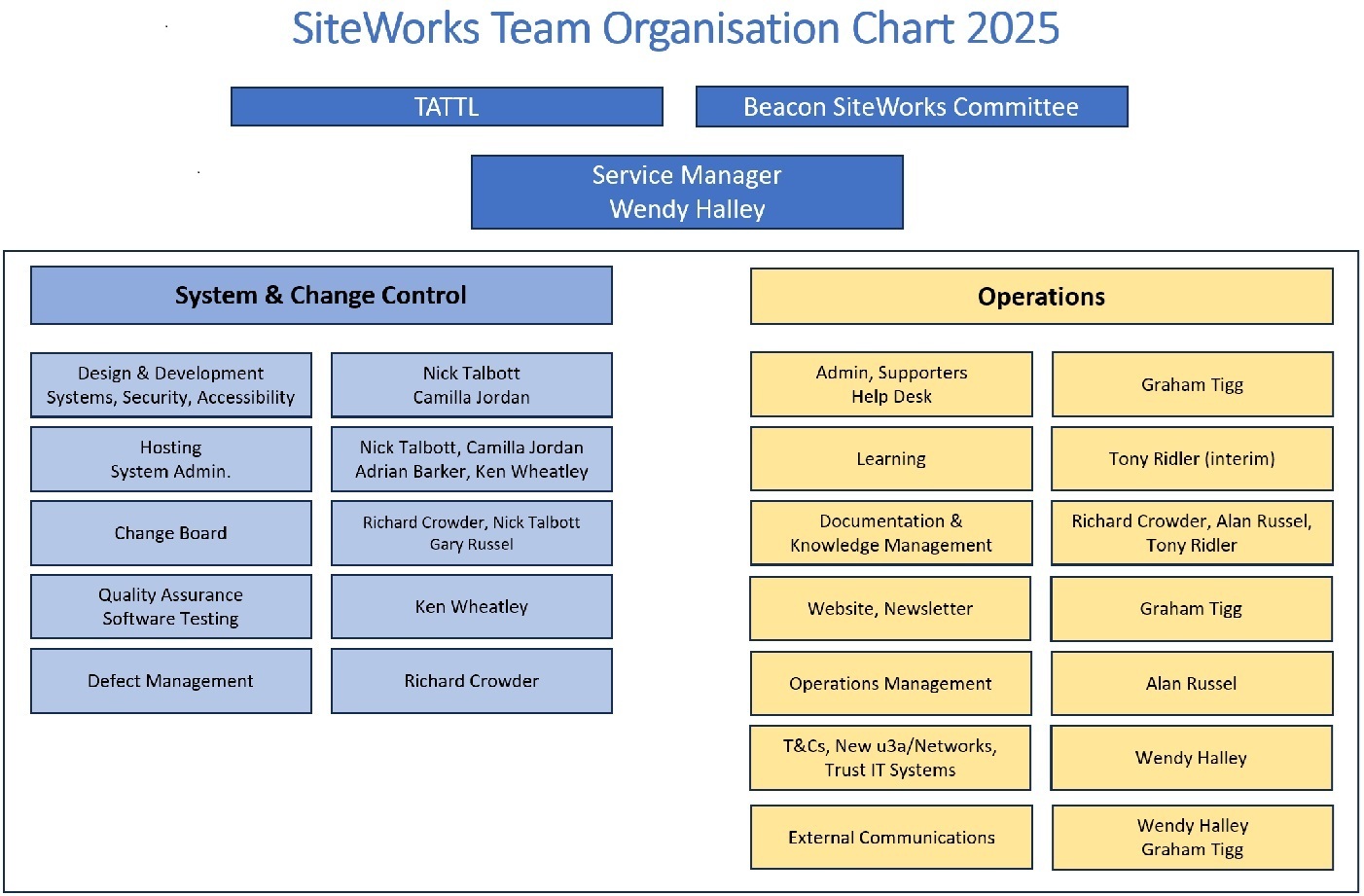The image size is (1364, 896).
Task: Click the Alan Russel name box
Action: click(x=1192, y=684)
